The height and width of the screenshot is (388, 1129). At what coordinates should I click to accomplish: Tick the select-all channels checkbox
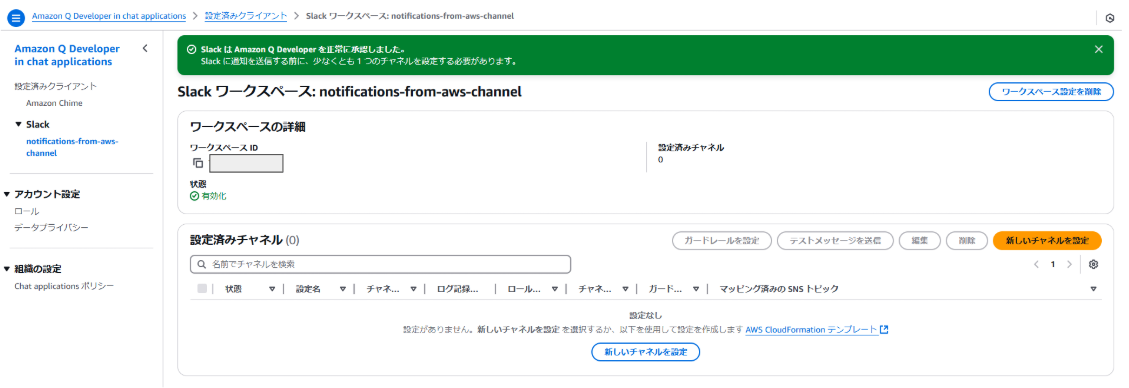pos(202,289)
